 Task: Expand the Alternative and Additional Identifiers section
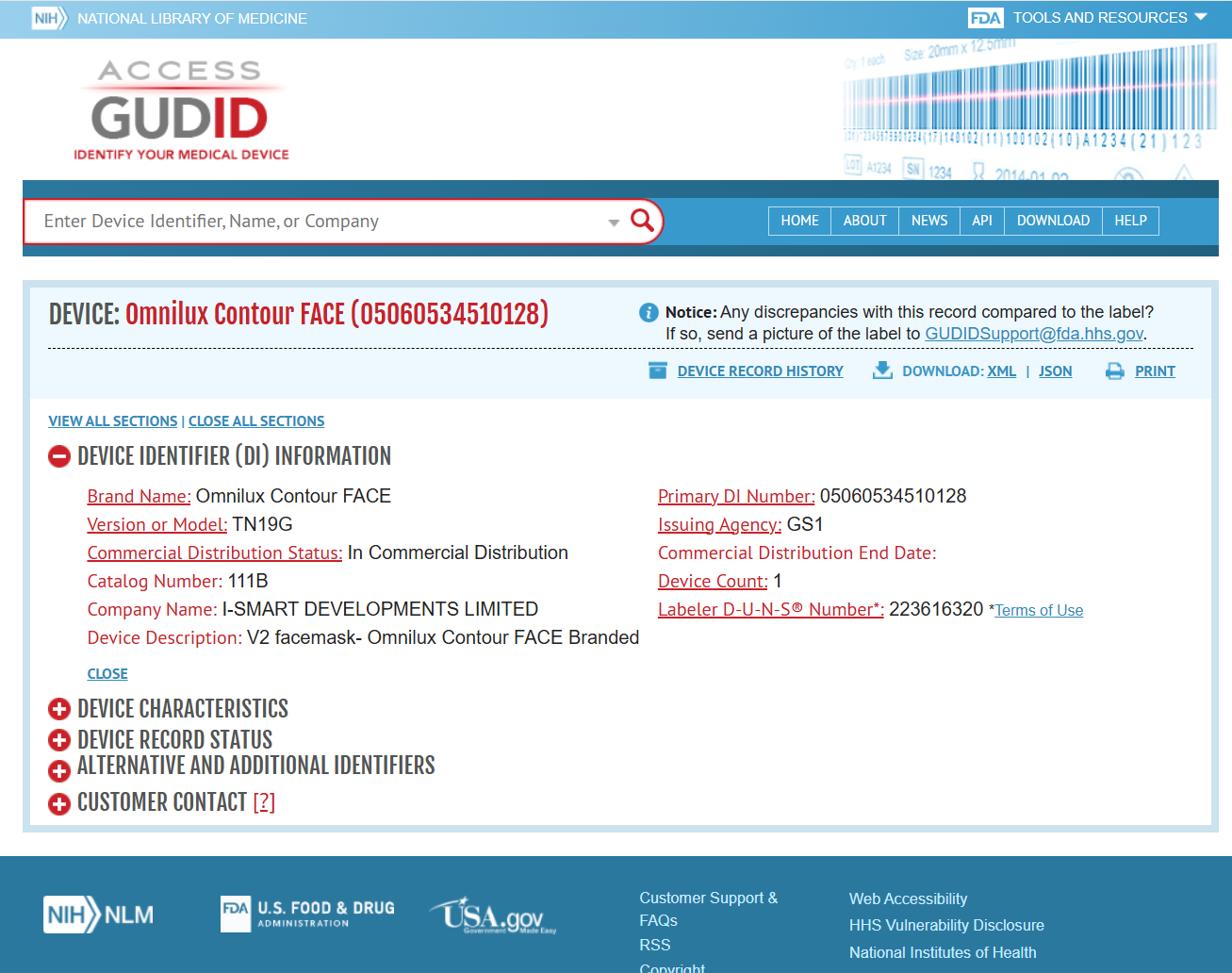(59, 771)
